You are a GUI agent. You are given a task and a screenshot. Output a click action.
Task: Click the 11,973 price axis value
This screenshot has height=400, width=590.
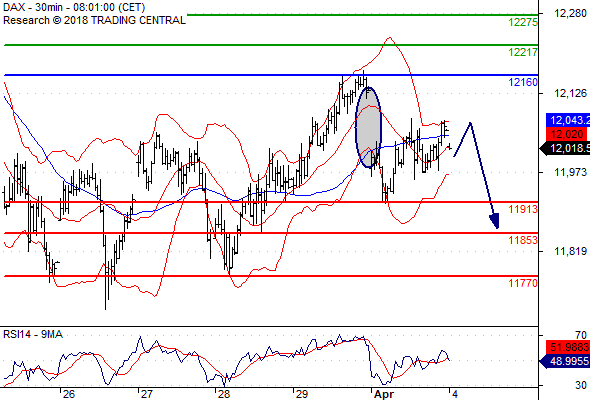pyautogui.click(x=570, y=172)
